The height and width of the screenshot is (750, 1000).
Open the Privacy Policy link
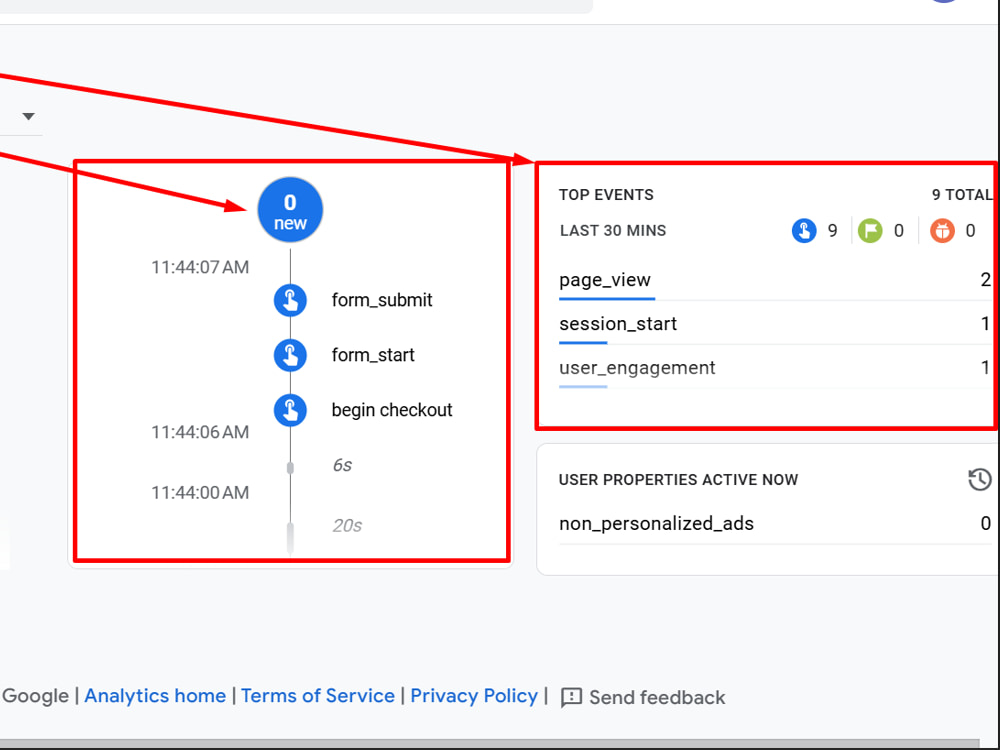474,696
